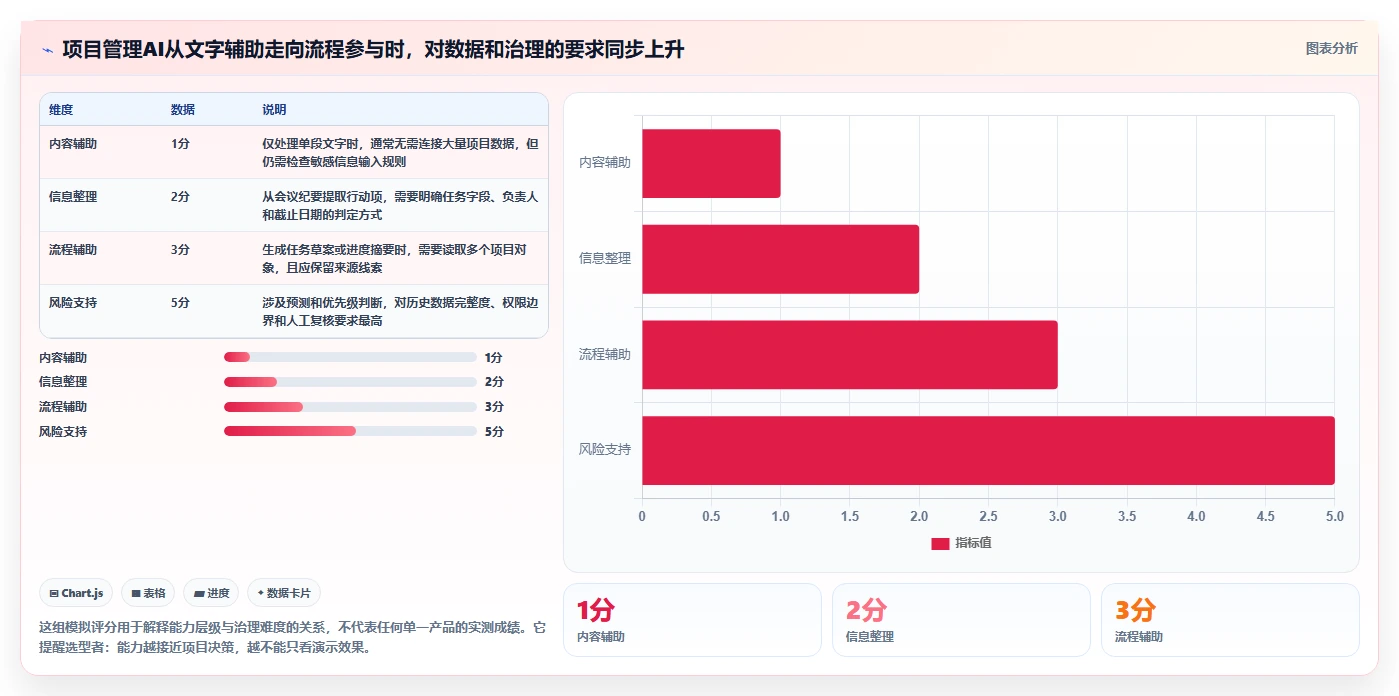Select the 信息整理 cell in the table
This screenshot has height=696, width=1399.
point(73,196)
